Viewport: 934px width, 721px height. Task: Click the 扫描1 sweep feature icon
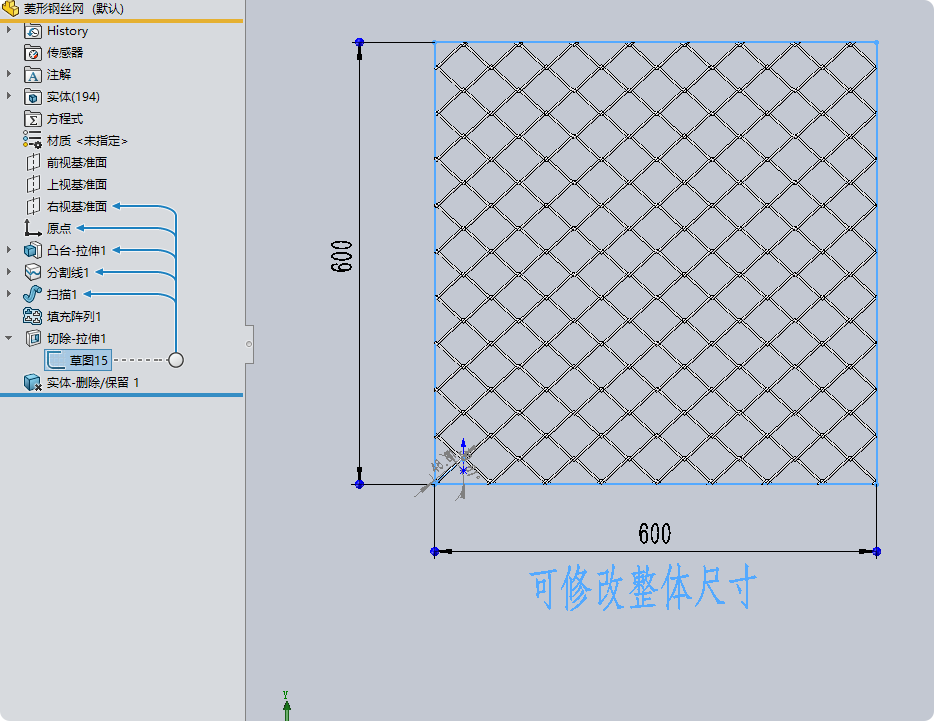point(33,294)
